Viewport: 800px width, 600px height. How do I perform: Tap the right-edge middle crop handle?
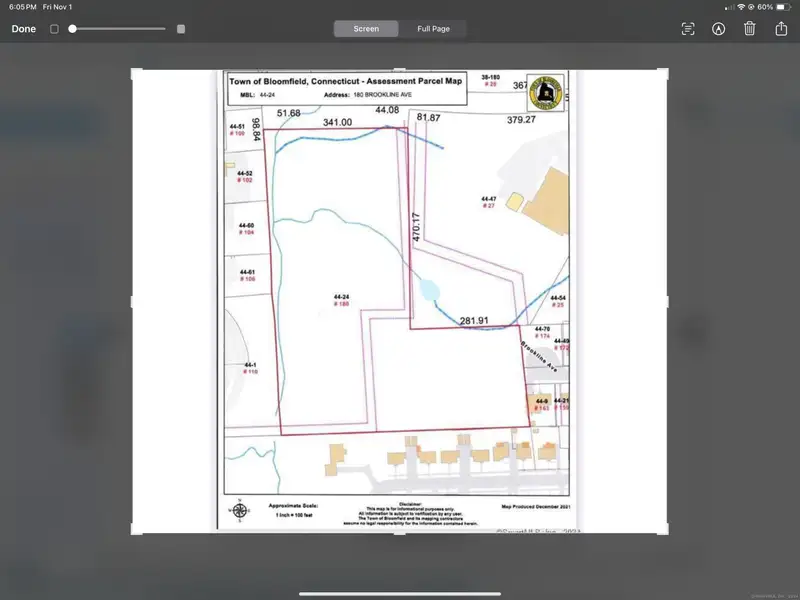(x=667, y=301)
